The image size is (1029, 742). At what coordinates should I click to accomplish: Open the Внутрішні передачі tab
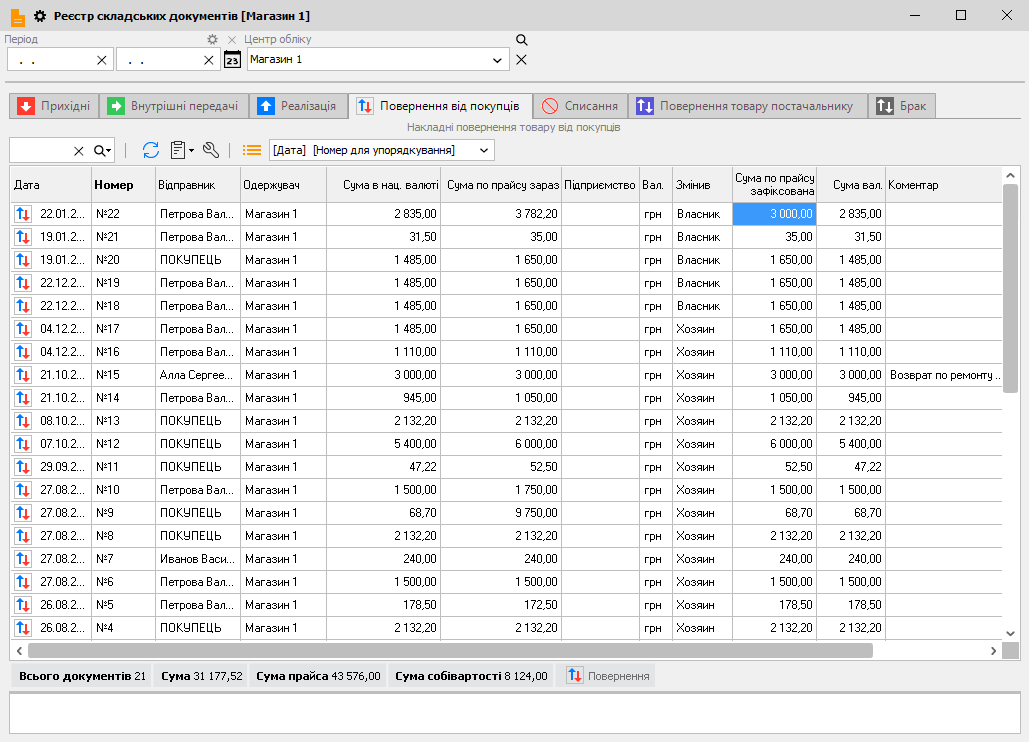(174, 106)
